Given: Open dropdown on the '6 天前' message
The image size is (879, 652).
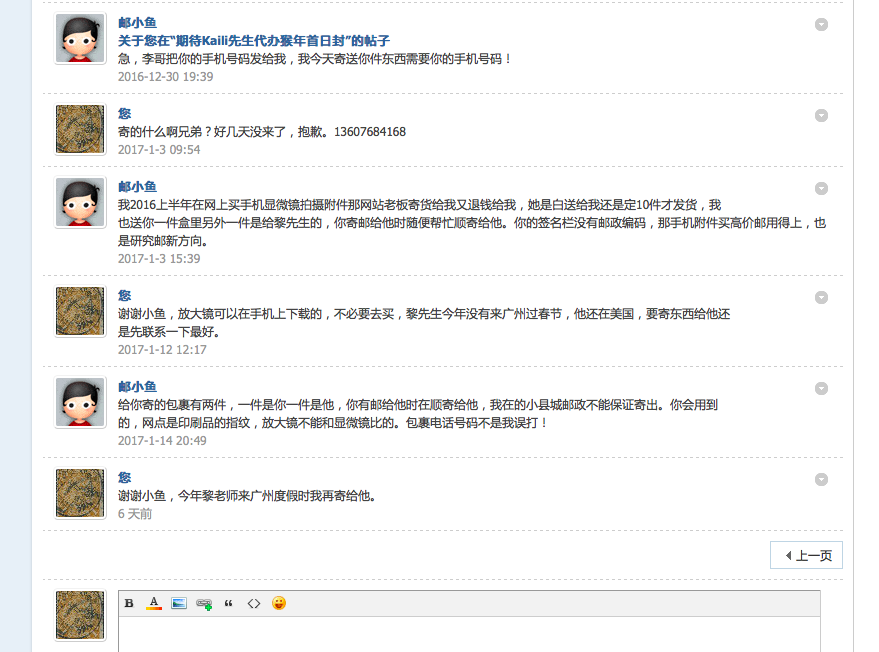Looking at the screenshot, I should pos(821,479).
